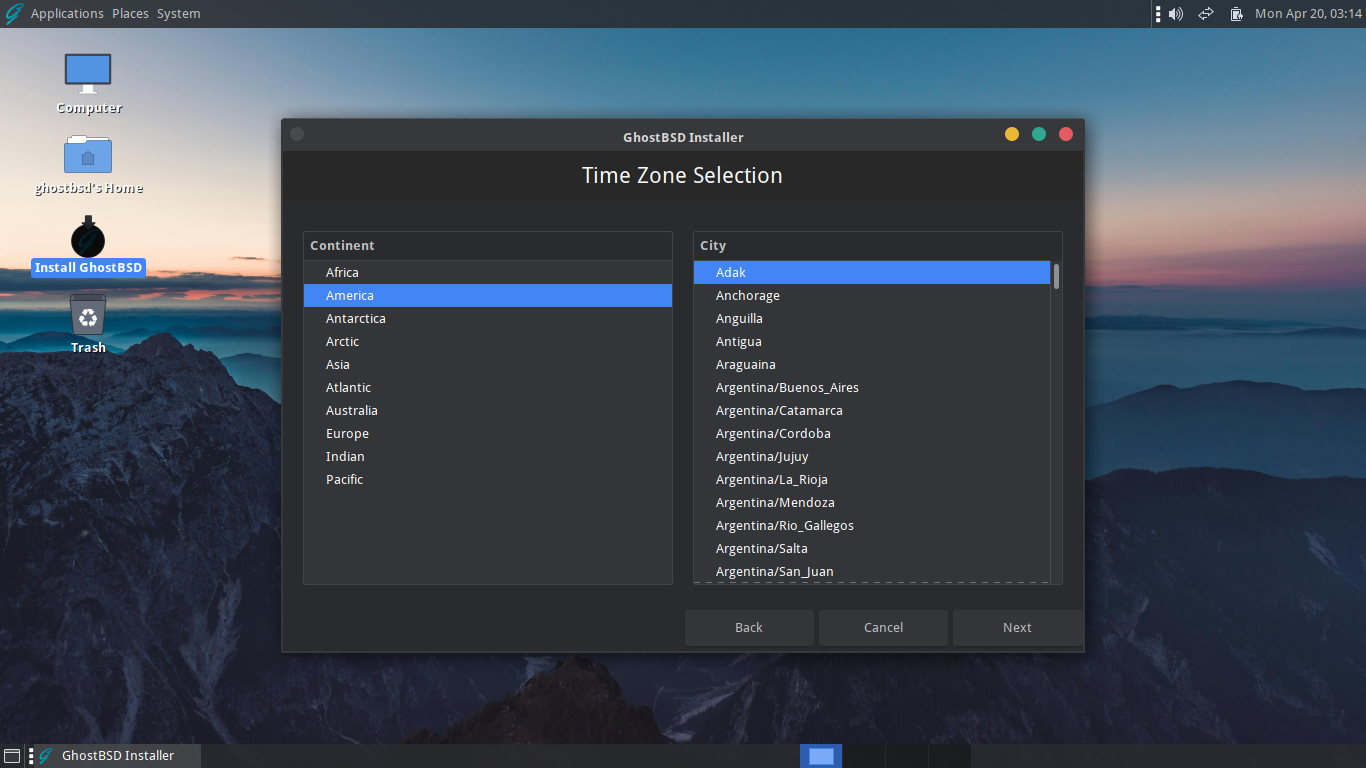The width and height of the screenshot is (1366, 768).
Task: Click the GhostBSD logo in the top panel
Action: (14, 14)
